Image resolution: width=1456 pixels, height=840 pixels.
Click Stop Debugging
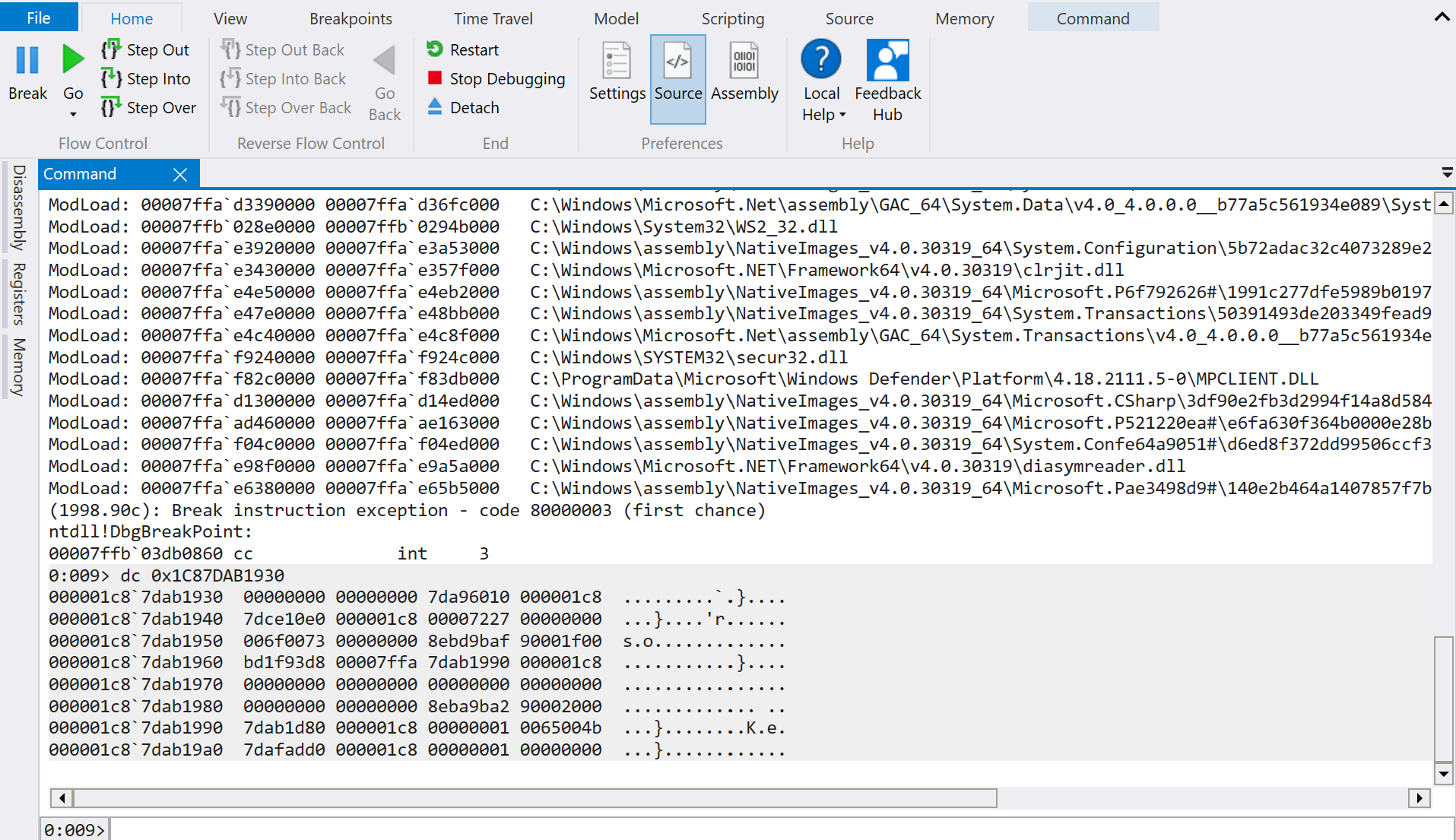click(496, 78)
